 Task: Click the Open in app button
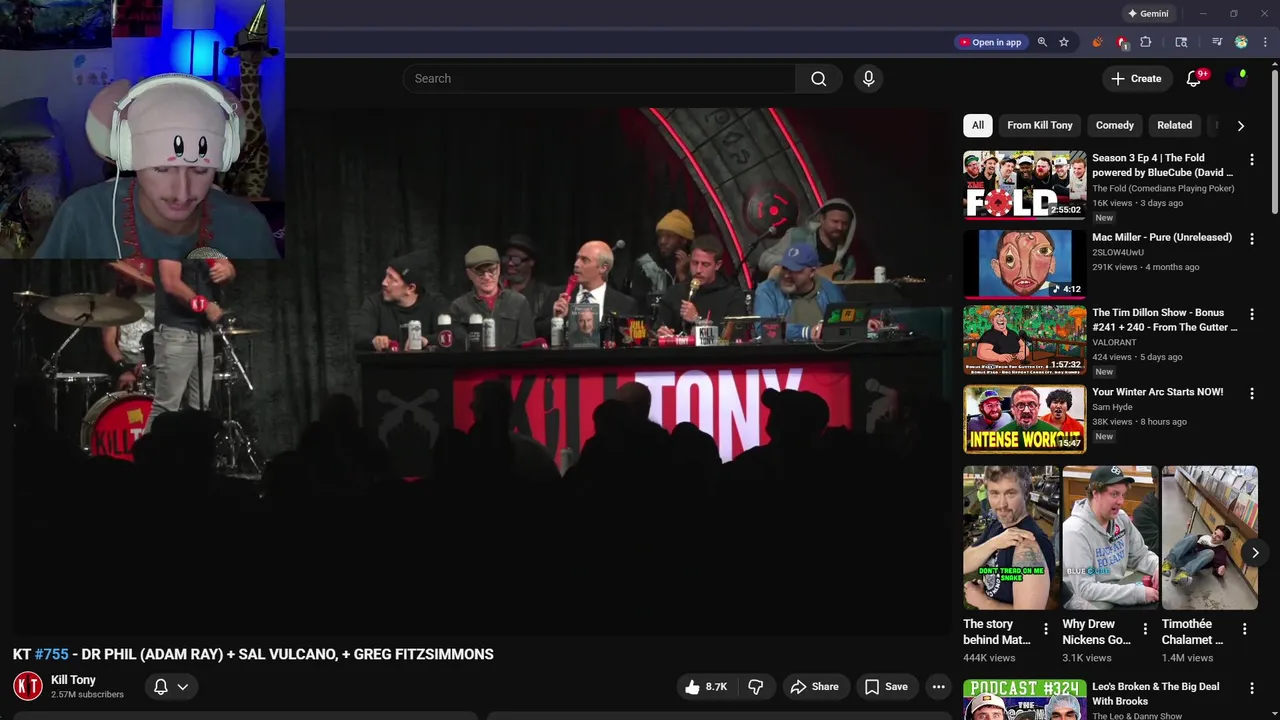tap(990, 42)
